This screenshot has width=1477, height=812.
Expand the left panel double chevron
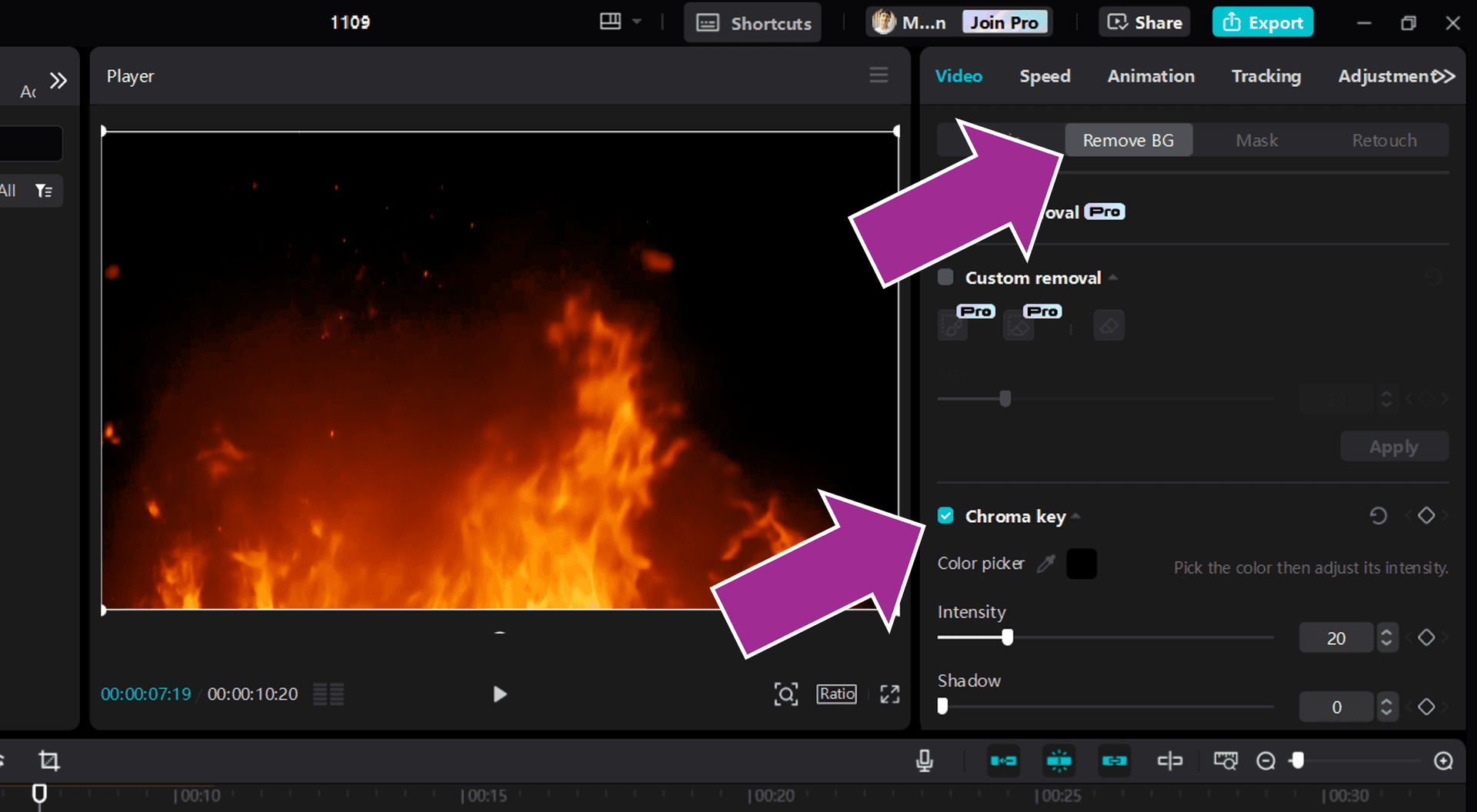coord(58,80)
